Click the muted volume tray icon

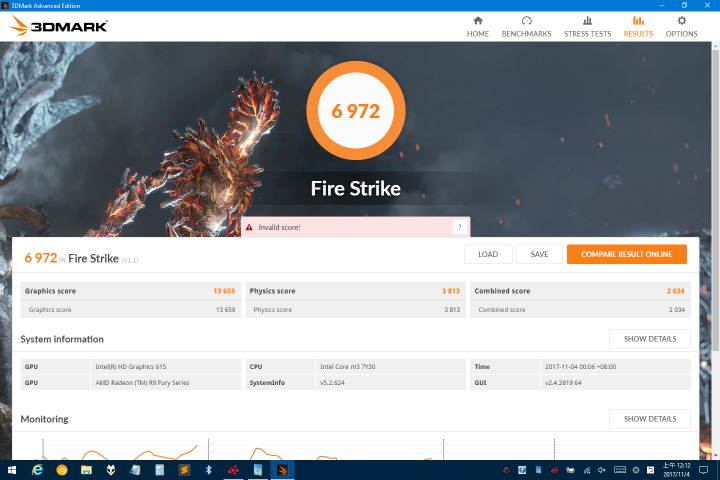(x=602, y=470)
